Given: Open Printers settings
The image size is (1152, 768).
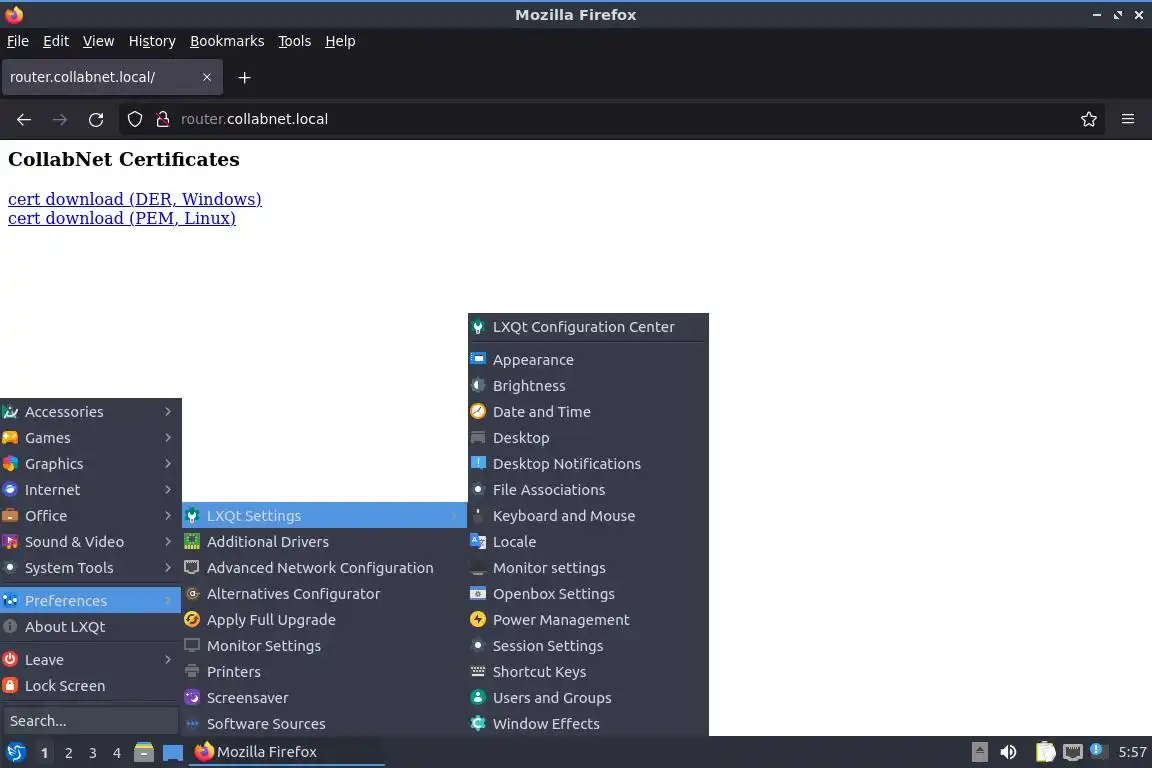Looking at the screenshot, I should [x=325, y=672].
